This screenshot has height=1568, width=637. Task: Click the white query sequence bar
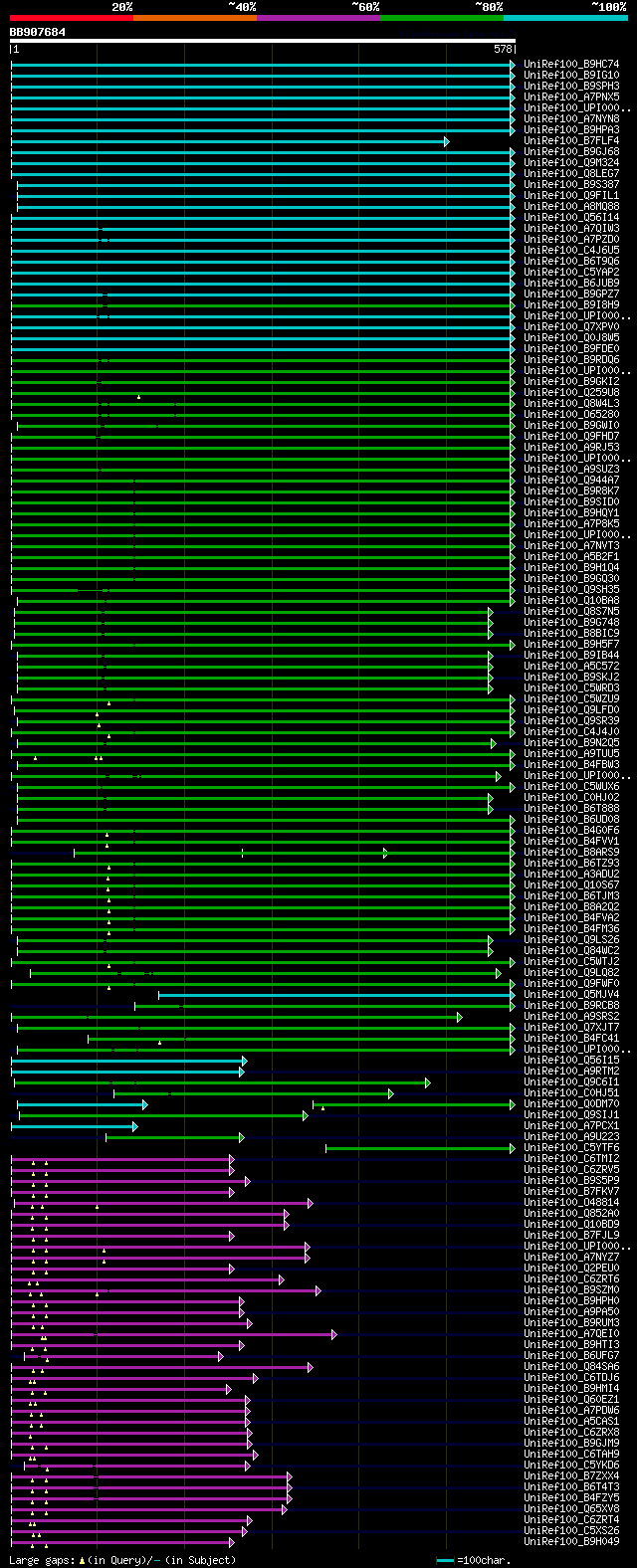(263, 41)
